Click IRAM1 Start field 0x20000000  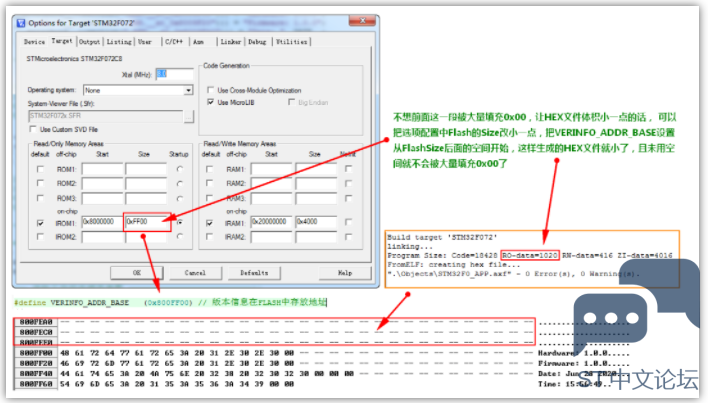tap(272, 222)
